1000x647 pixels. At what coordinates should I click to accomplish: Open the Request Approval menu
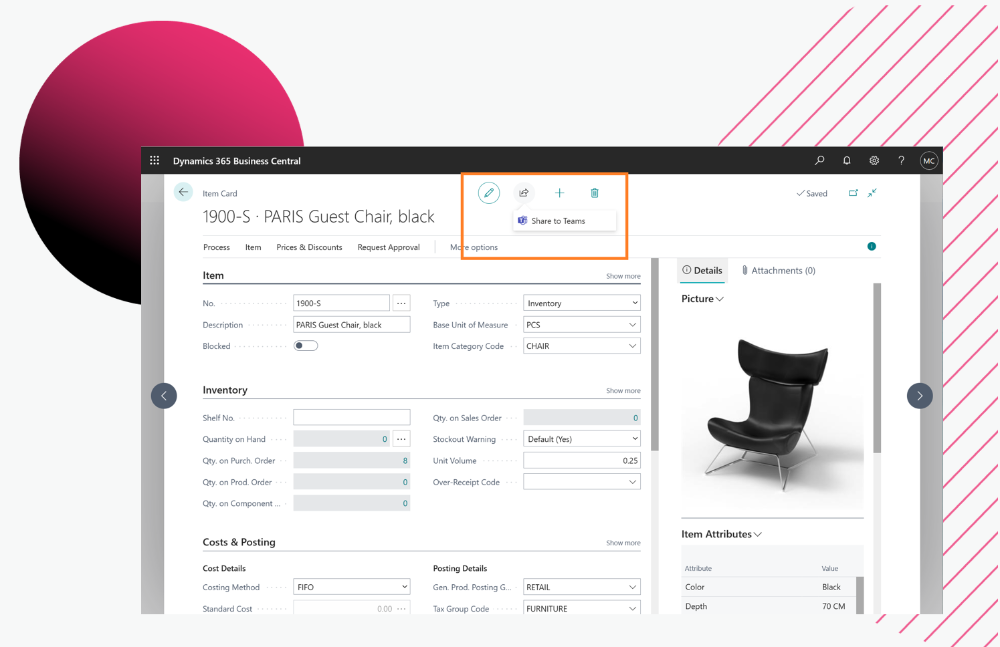(388, 247)
